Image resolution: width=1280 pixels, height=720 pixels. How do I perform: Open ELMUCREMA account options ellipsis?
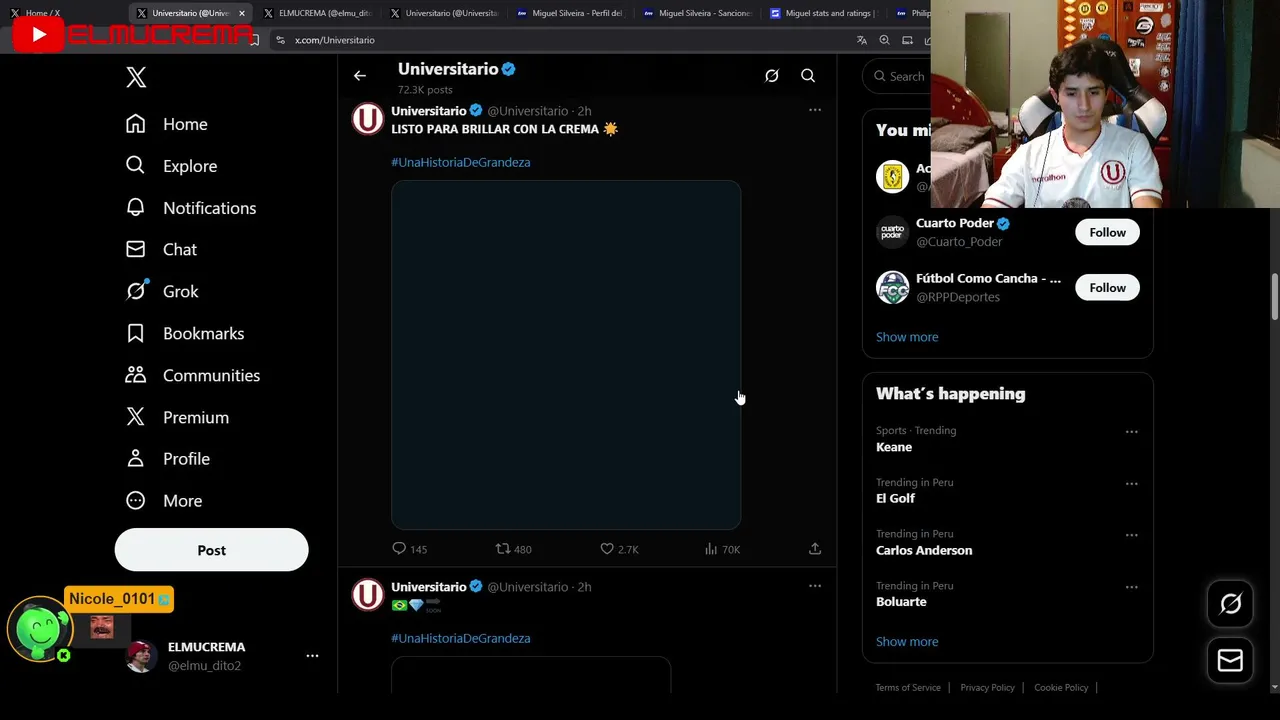click(x=312, y=656)
